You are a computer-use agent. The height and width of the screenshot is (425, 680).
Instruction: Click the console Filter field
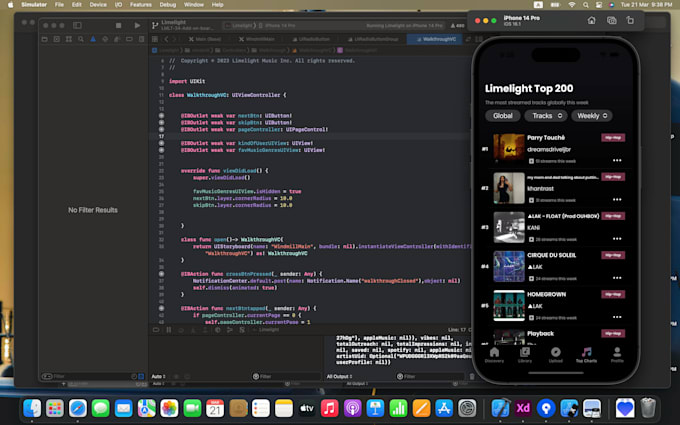[x=430, y=376]
